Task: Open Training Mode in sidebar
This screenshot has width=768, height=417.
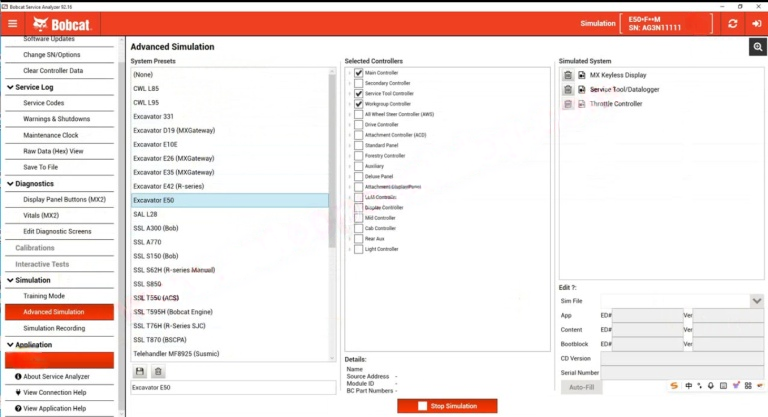Action: (x=44, y=296)
